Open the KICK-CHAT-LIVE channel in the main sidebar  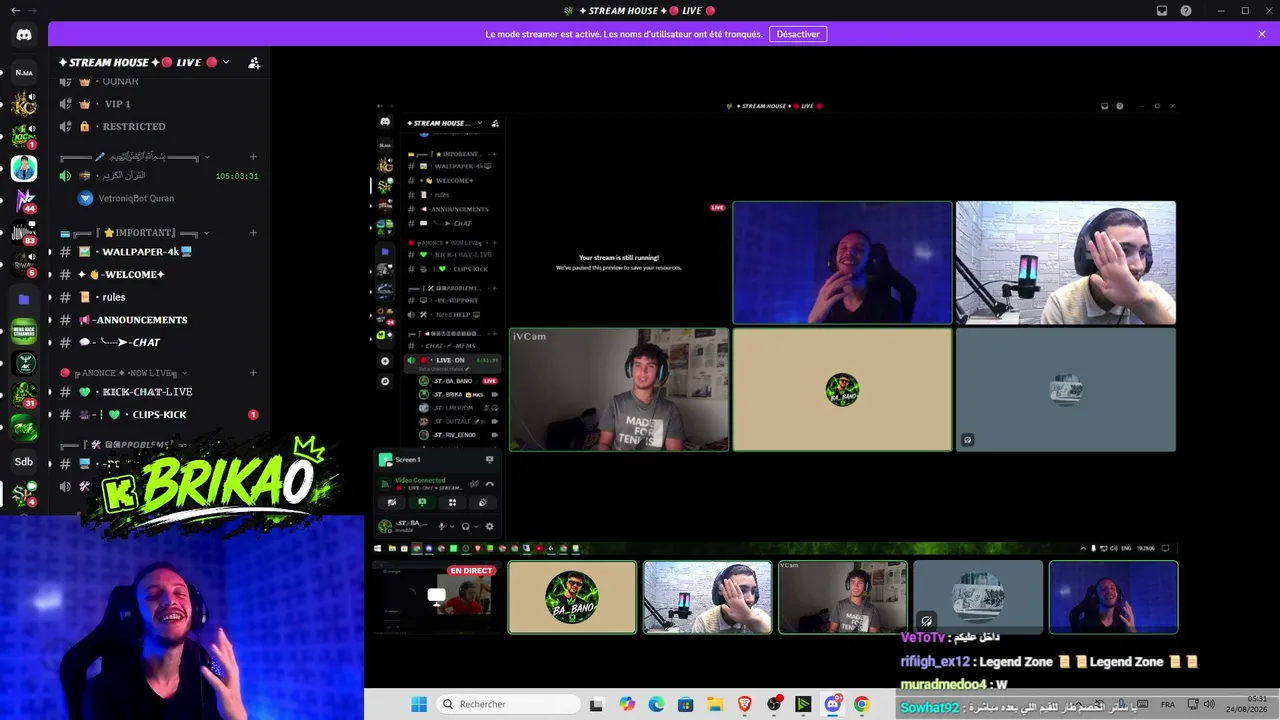160,392
